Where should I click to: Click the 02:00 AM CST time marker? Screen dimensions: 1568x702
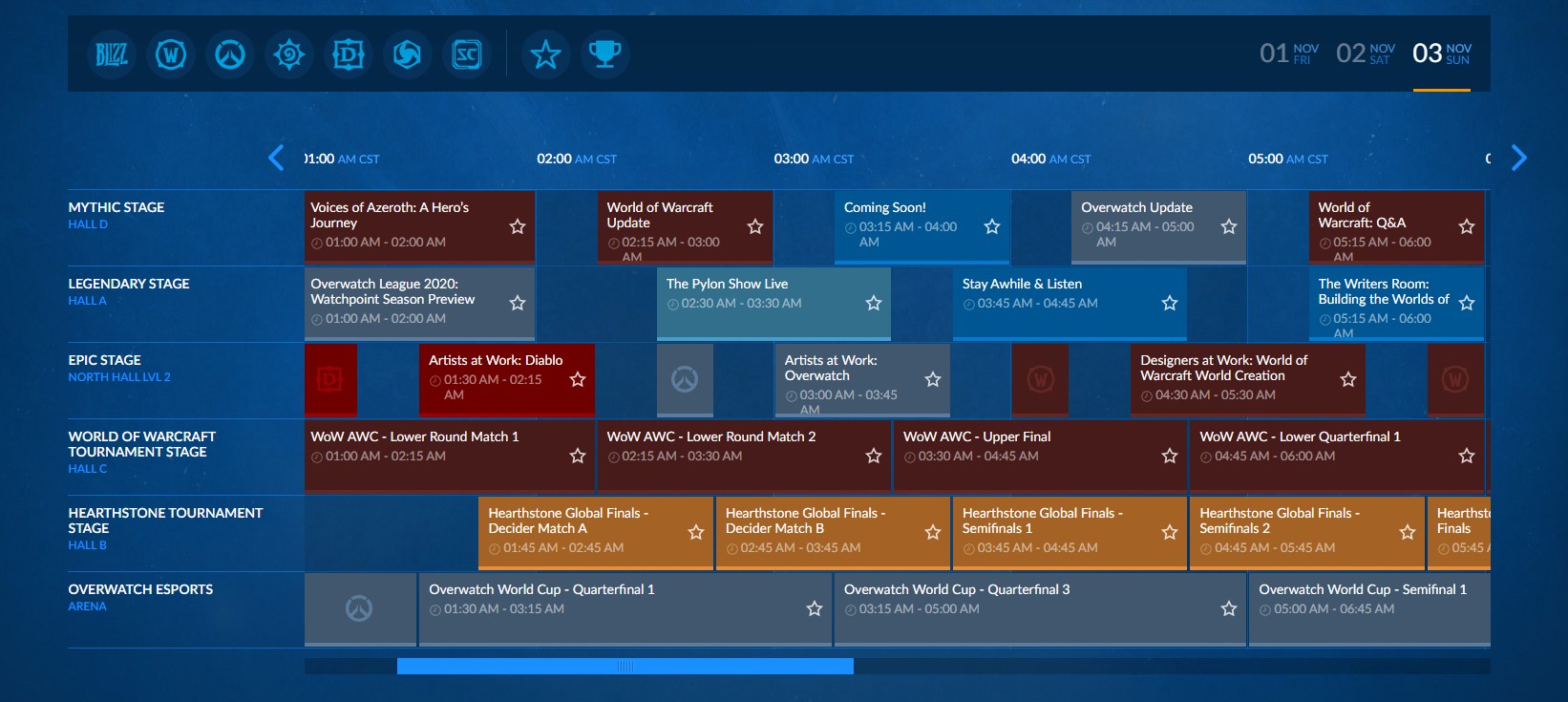pyautogui.click(x=577, y=160)
